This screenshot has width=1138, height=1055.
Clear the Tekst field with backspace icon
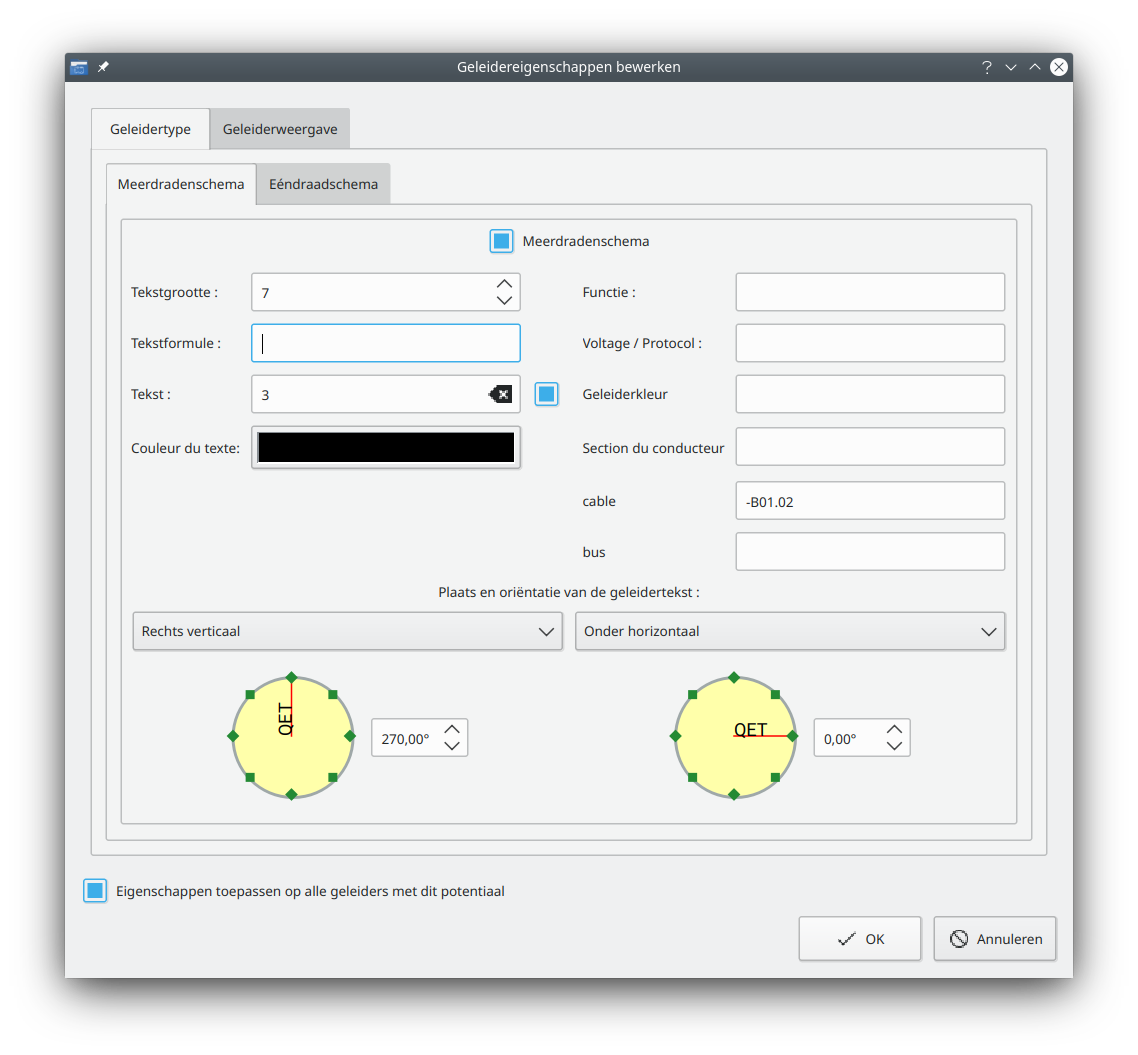click(x=500, y=394)
